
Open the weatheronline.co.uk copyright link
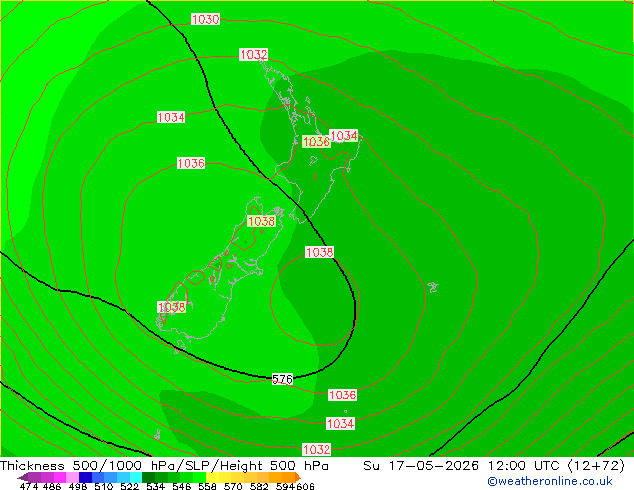(x=550, y=481)
